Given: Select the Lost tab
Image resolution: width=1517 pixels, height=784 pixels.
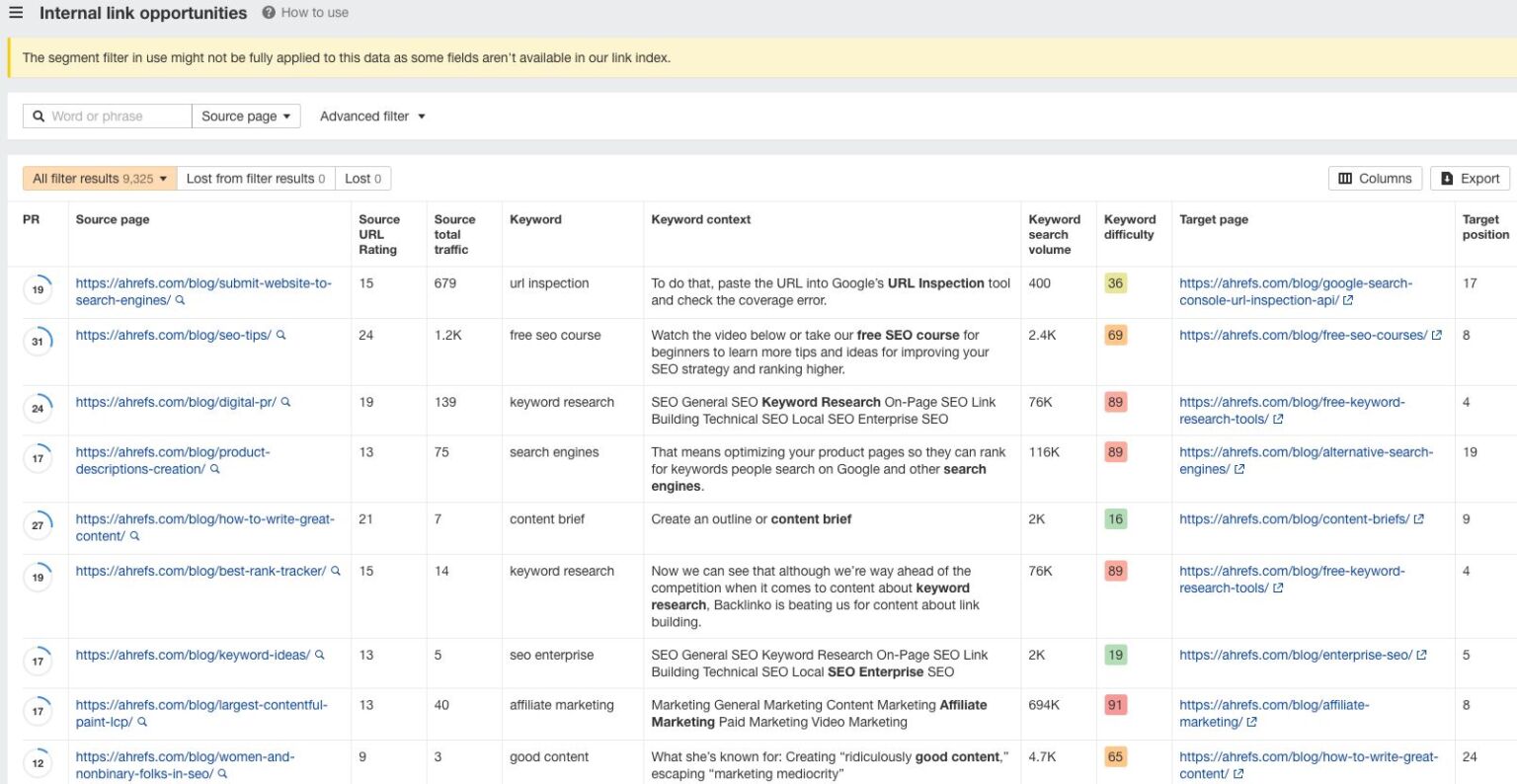Looking at the screenshot, I should click(x=362, y=179).
